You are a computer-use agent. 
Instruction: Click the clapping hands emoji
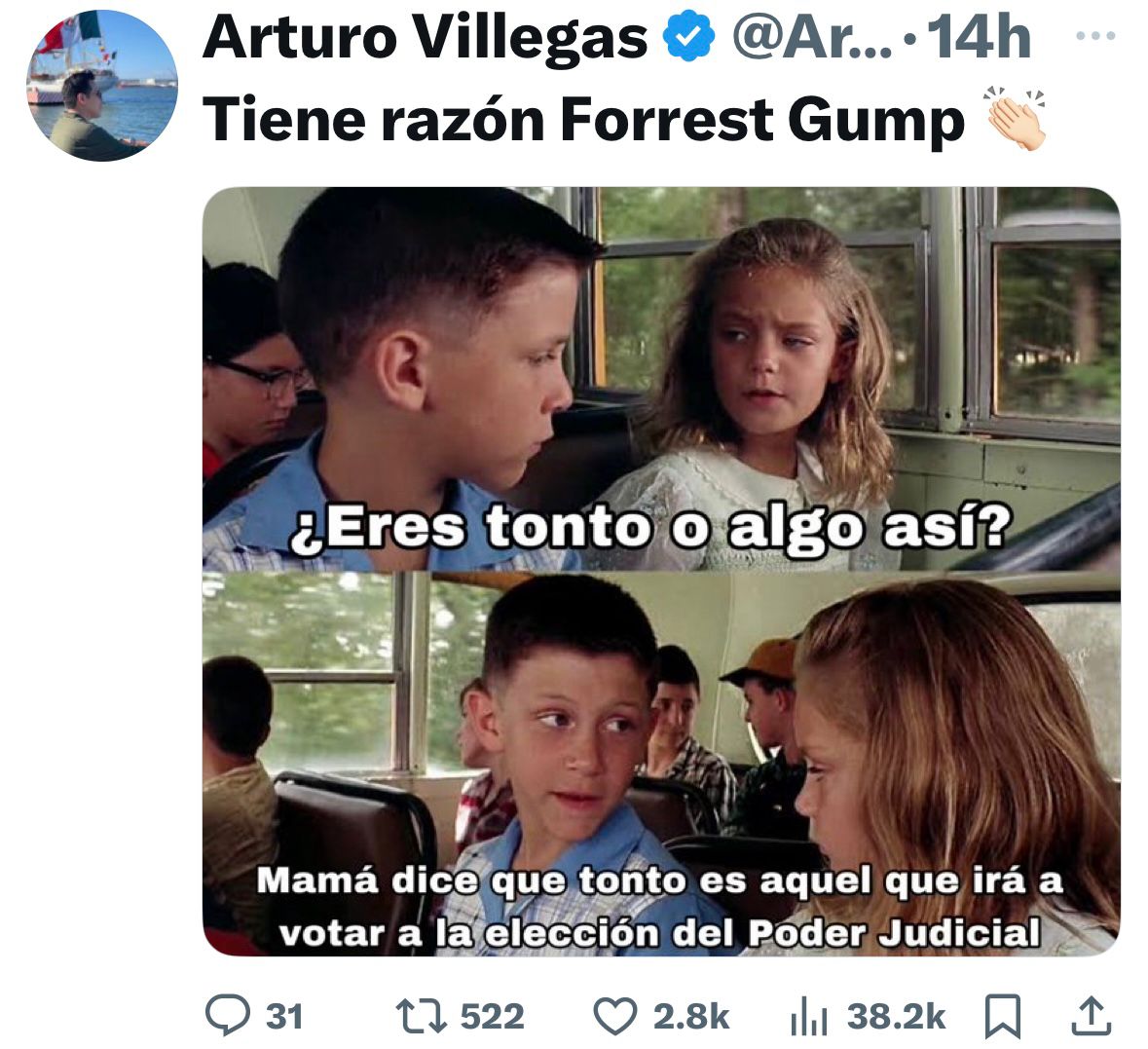click(x=1016, y=120)
